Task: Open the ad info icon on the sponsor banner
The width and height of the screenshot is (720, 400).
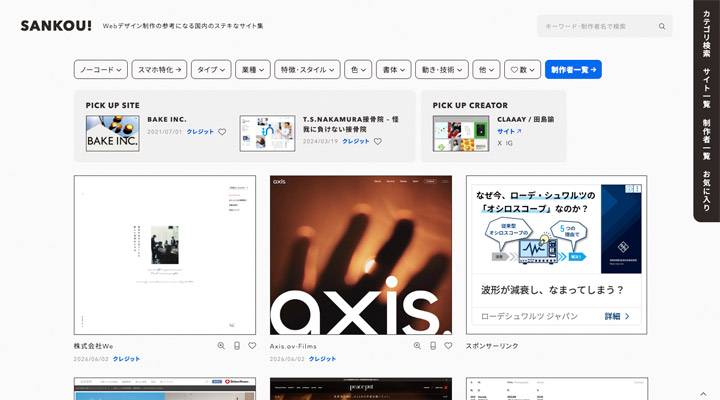Action: [x=630, y=189]
